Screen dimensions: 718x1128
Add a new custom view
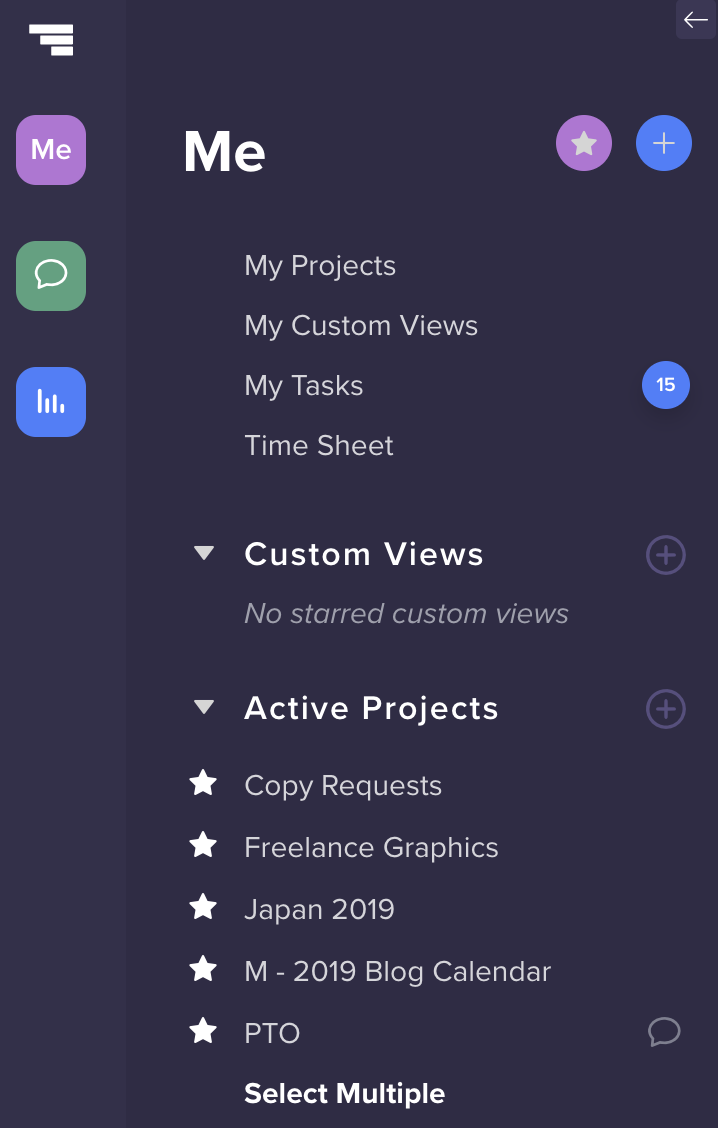coord(666,554)
